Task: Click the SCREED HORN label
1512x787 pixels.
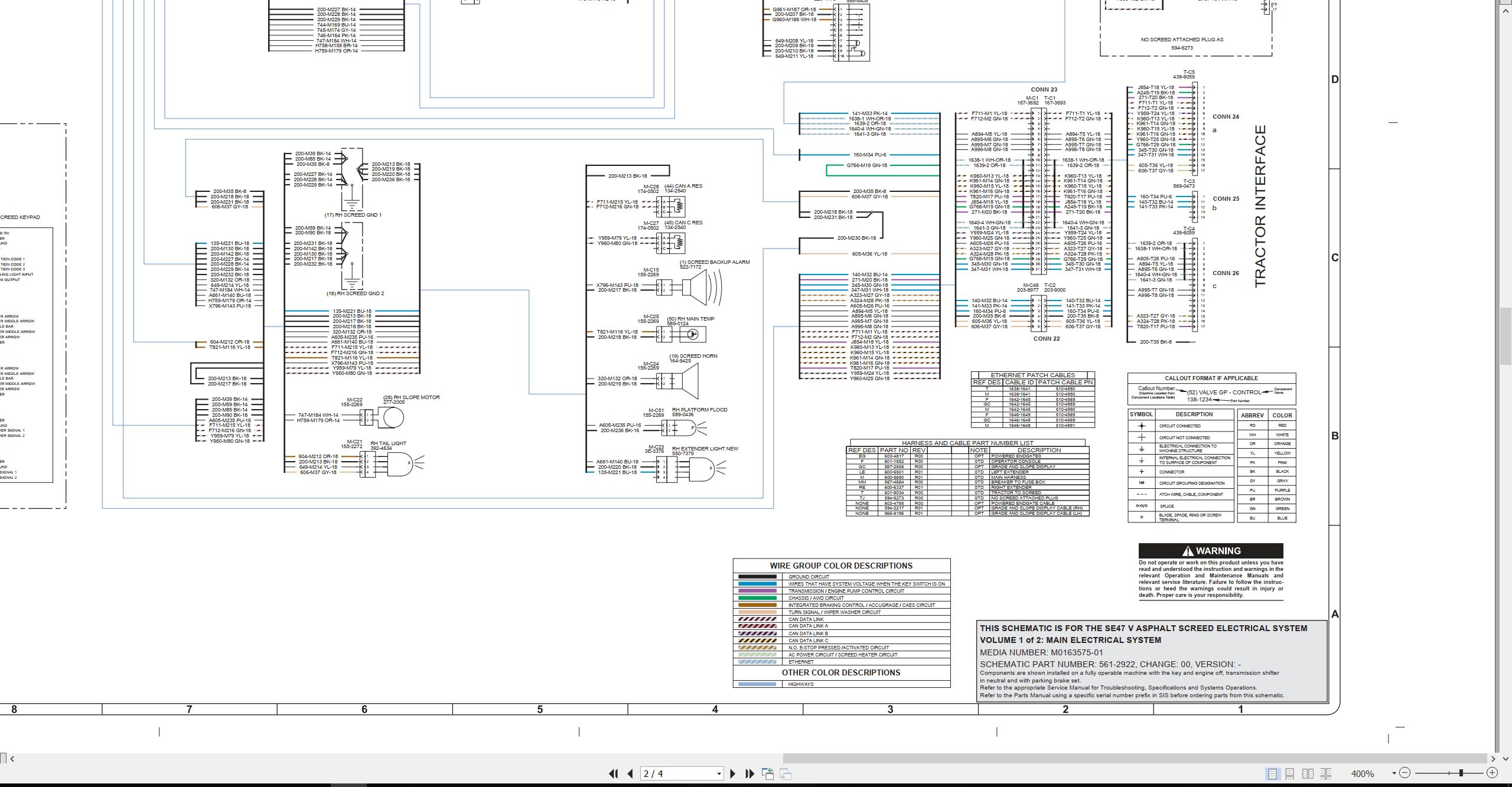Action: click(x=693, y=356)
